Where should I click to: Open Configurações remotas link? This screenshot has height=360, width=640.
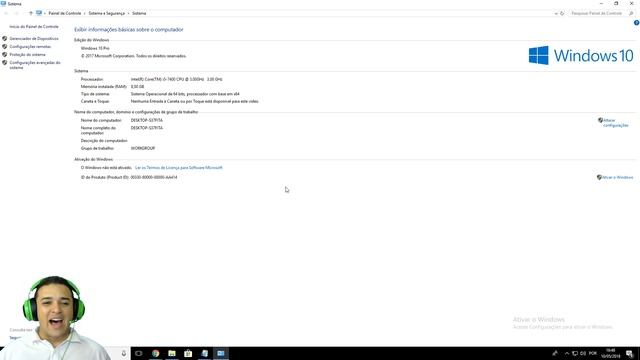[30, 47]
